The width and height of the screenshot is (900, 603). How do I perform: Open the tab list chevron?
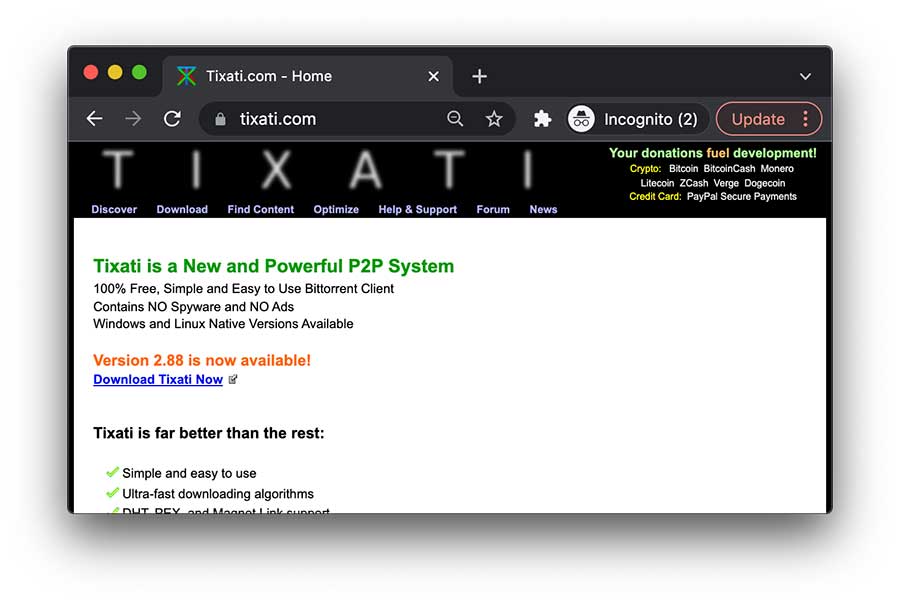(x=805, y=75)
